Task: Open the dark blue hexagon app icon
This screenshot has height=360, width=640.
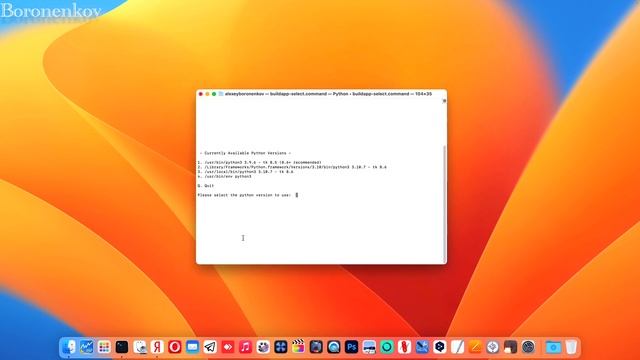Action: point(440,347)
